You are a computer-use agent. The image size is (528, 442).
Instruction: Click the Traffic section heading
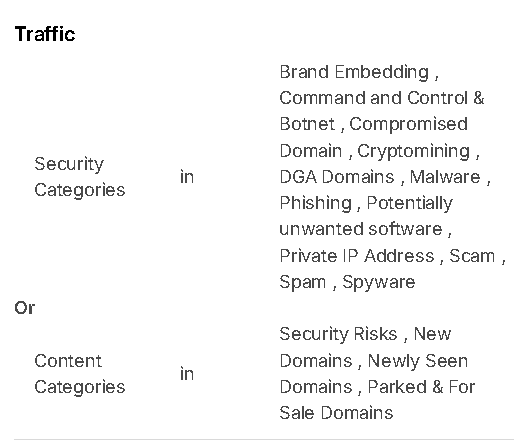pyautogui.click(x=45, y=34)
